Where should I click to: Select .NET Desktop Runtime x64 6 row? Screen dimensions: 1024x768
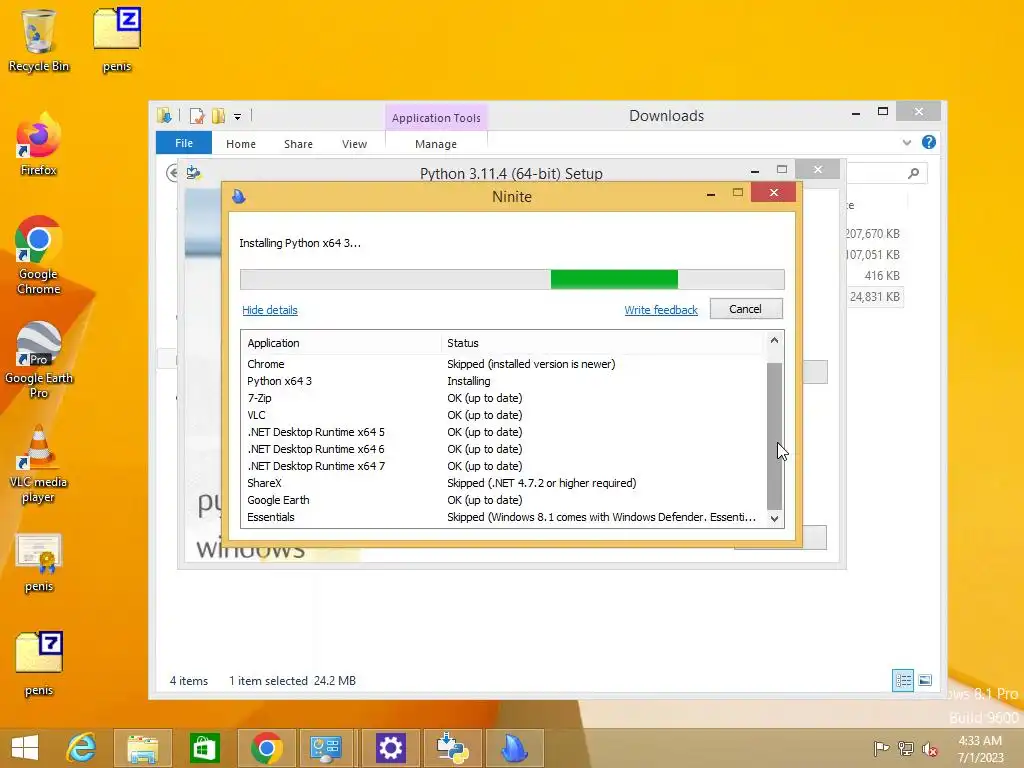coord(504,449)
